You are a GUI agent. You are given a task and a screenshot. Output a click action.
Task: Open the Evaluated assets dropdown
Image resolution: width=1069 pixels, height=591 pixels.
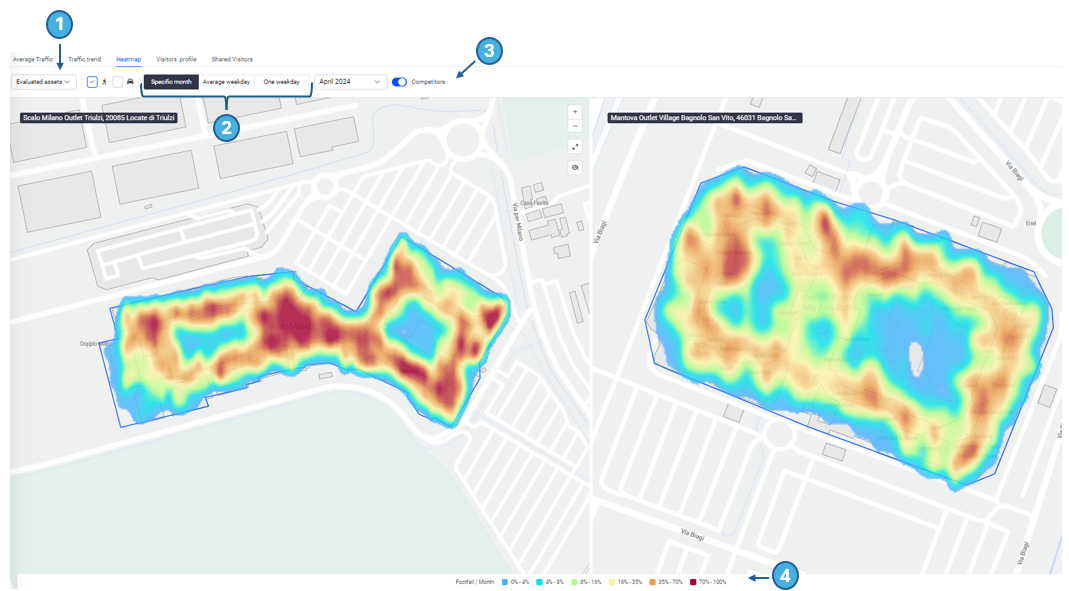pos(43,82)
